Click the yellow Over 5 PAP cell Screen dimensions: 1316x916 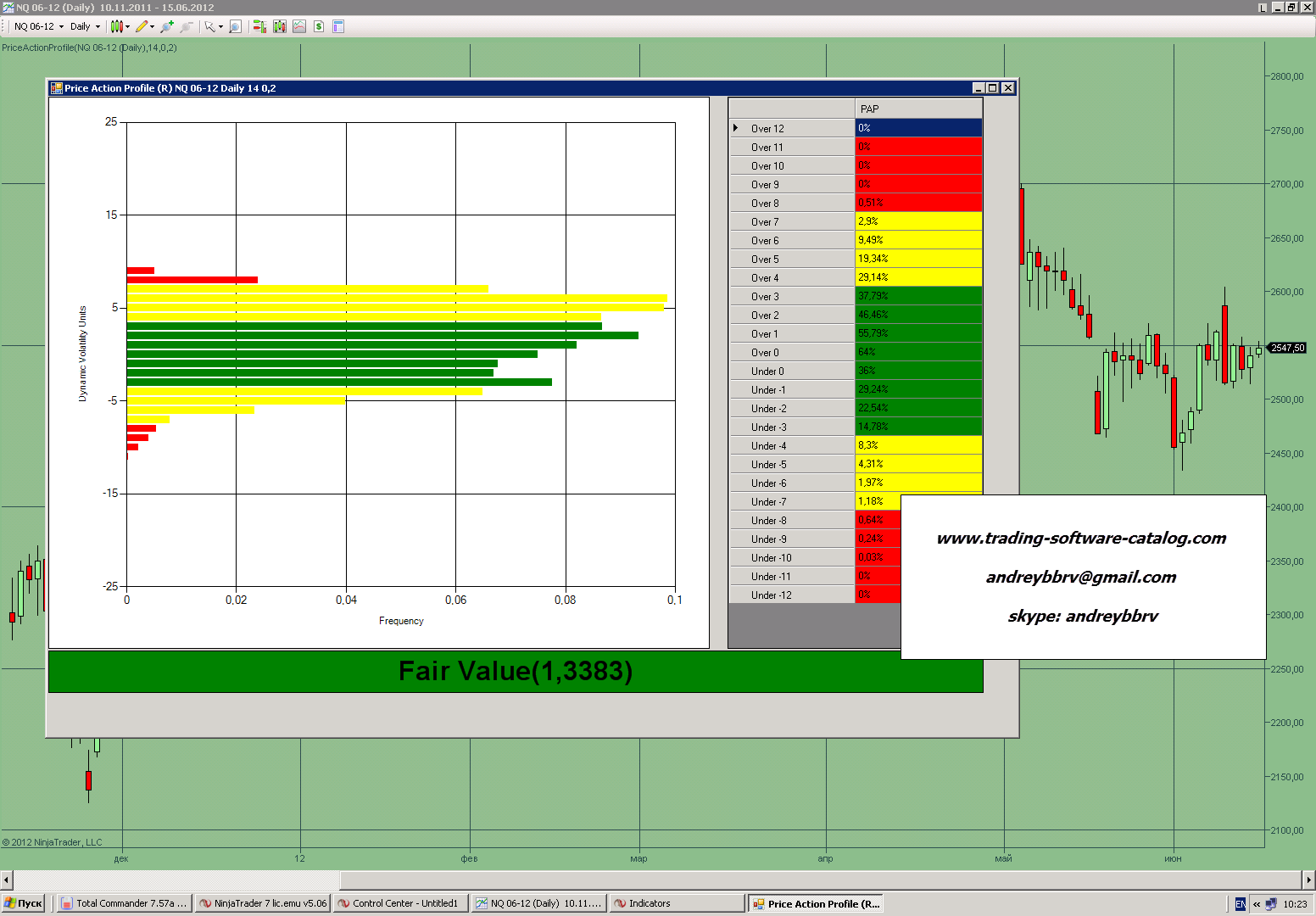[918, 259]
